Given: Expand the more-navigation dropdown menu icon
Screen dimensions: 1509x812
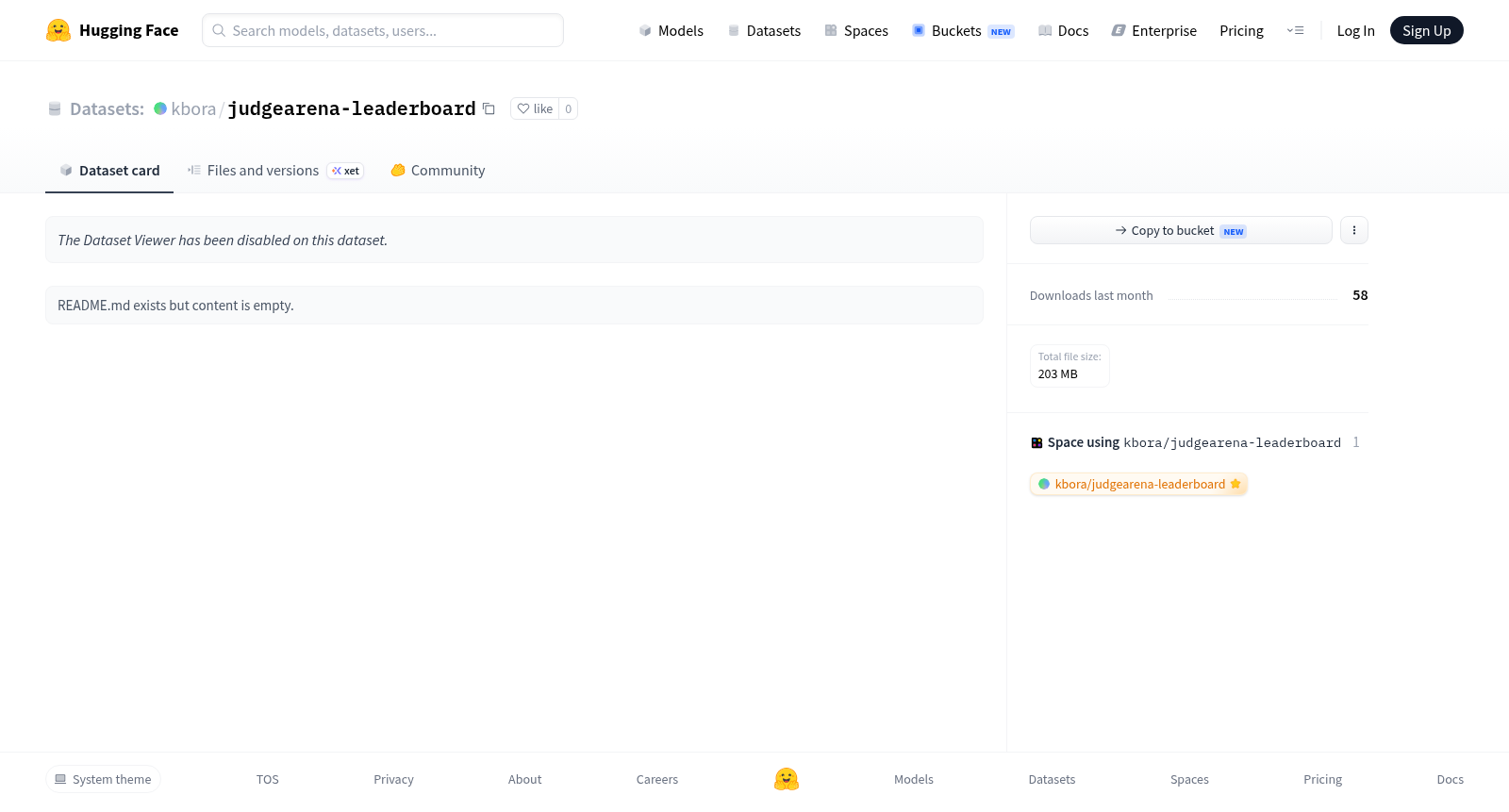Looking at the screenshot, I should (x=1295, y=30).
